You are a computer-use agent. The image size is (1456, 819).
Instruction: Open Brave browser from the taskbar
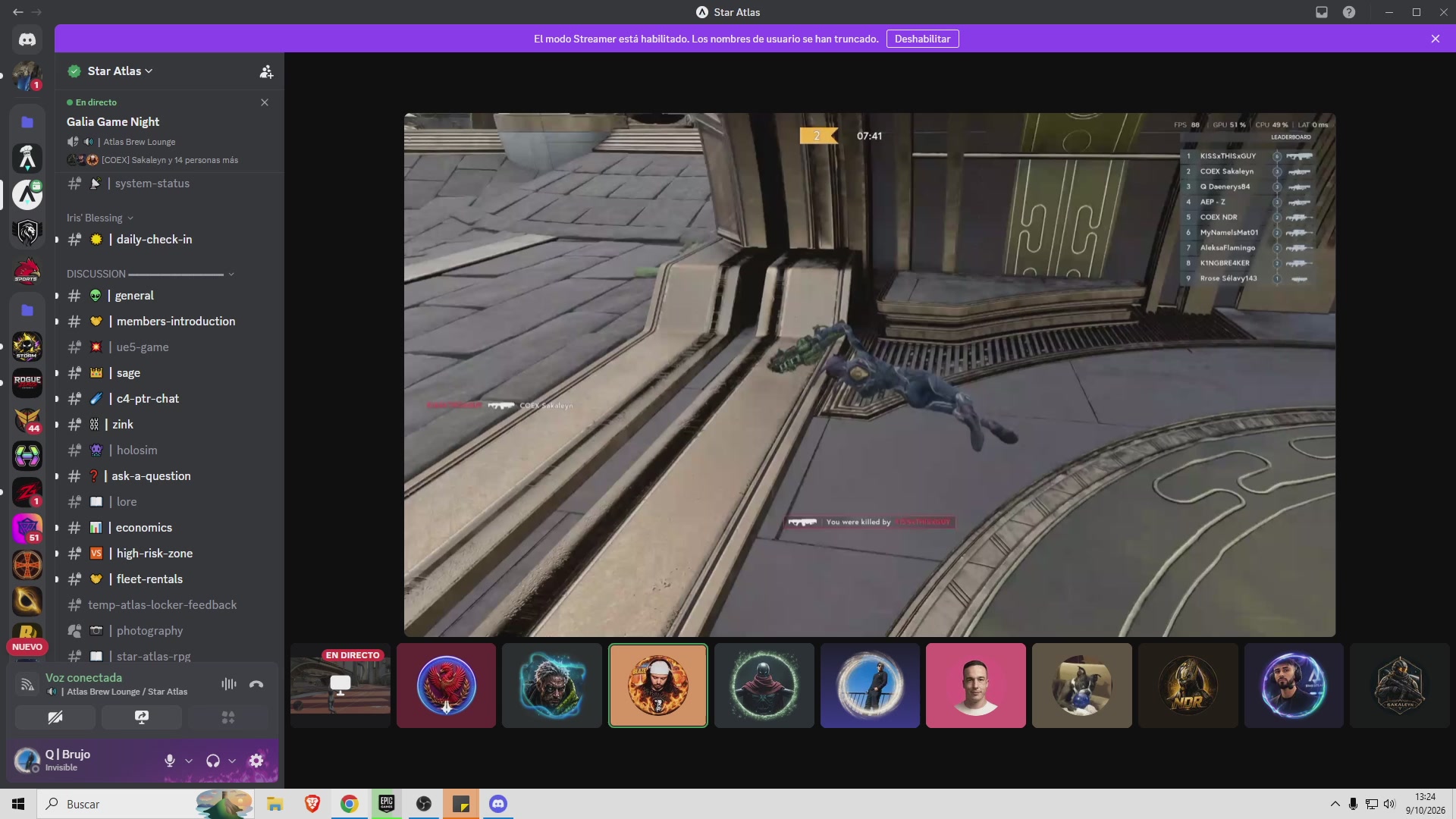312,804
